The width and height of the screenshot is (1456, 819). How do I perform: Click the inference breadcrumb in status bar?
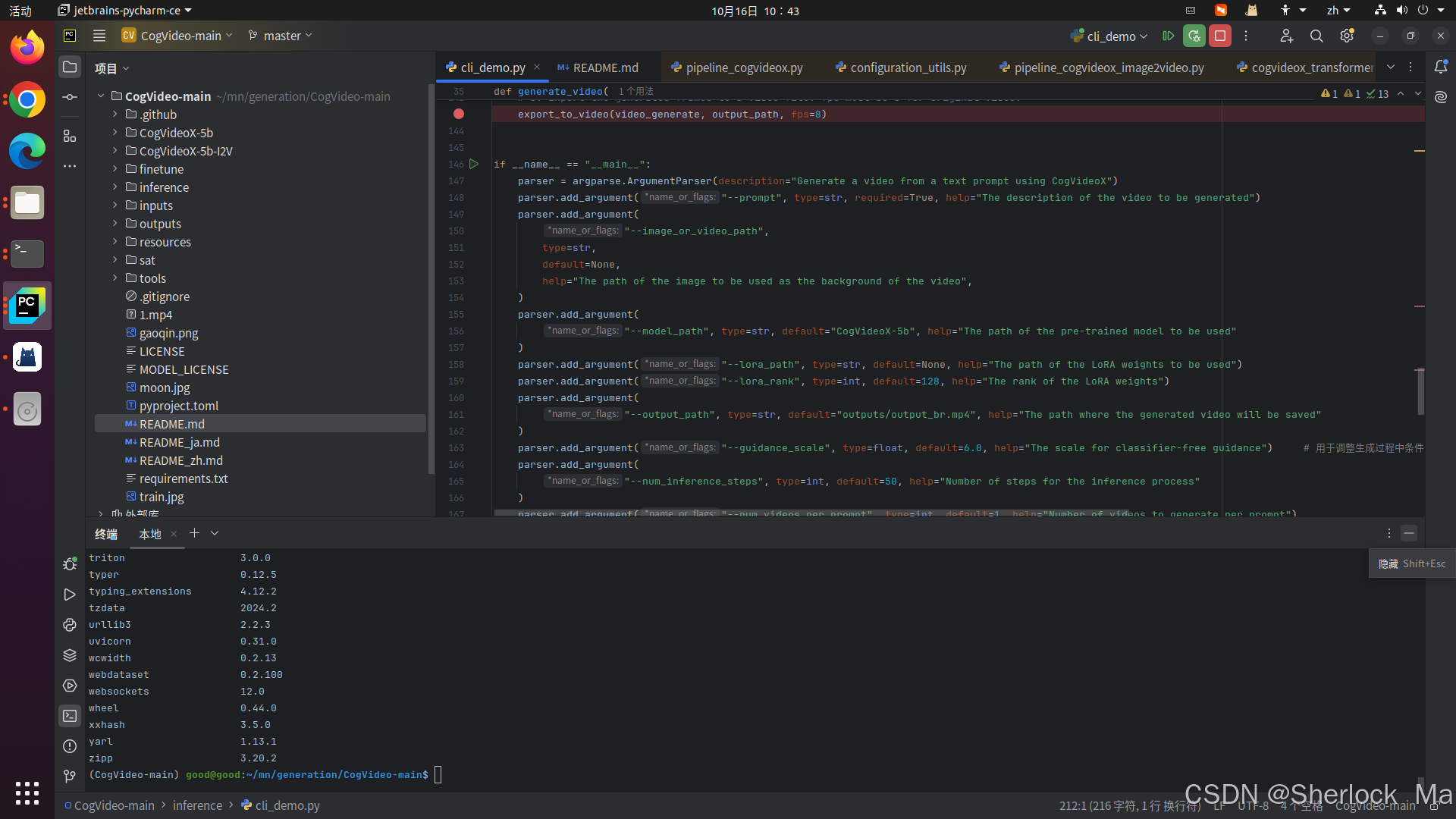click(x=197, y=805)
